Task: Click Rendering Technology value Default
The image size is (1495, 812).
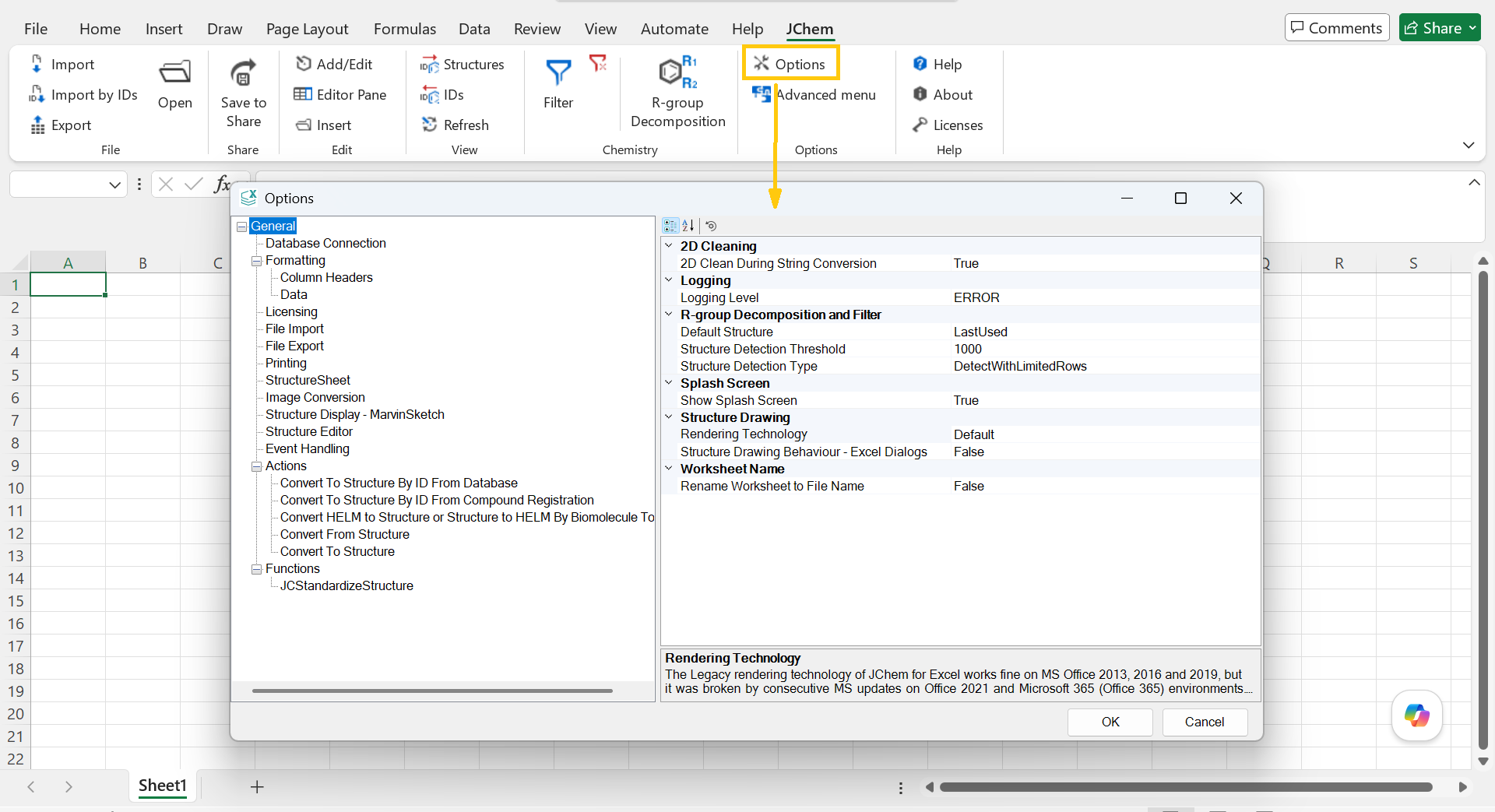Action: coord(974,434)
